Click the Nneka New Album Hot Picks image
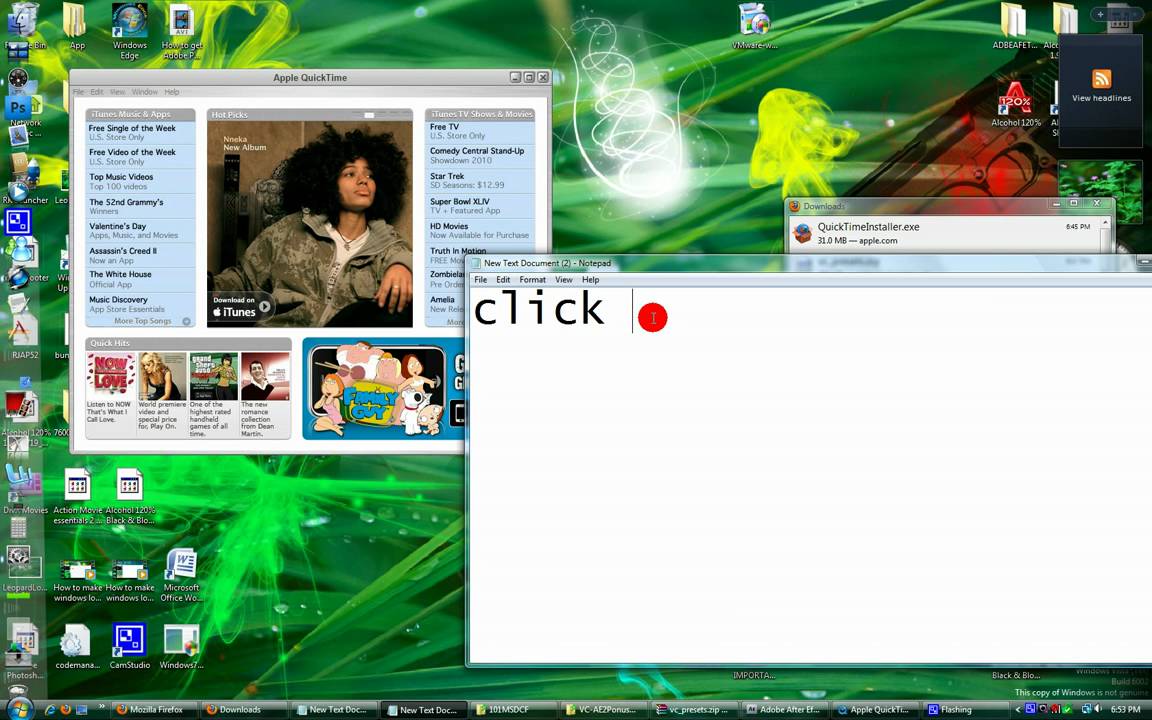1152x720 pixels. [x=309, y=224]
